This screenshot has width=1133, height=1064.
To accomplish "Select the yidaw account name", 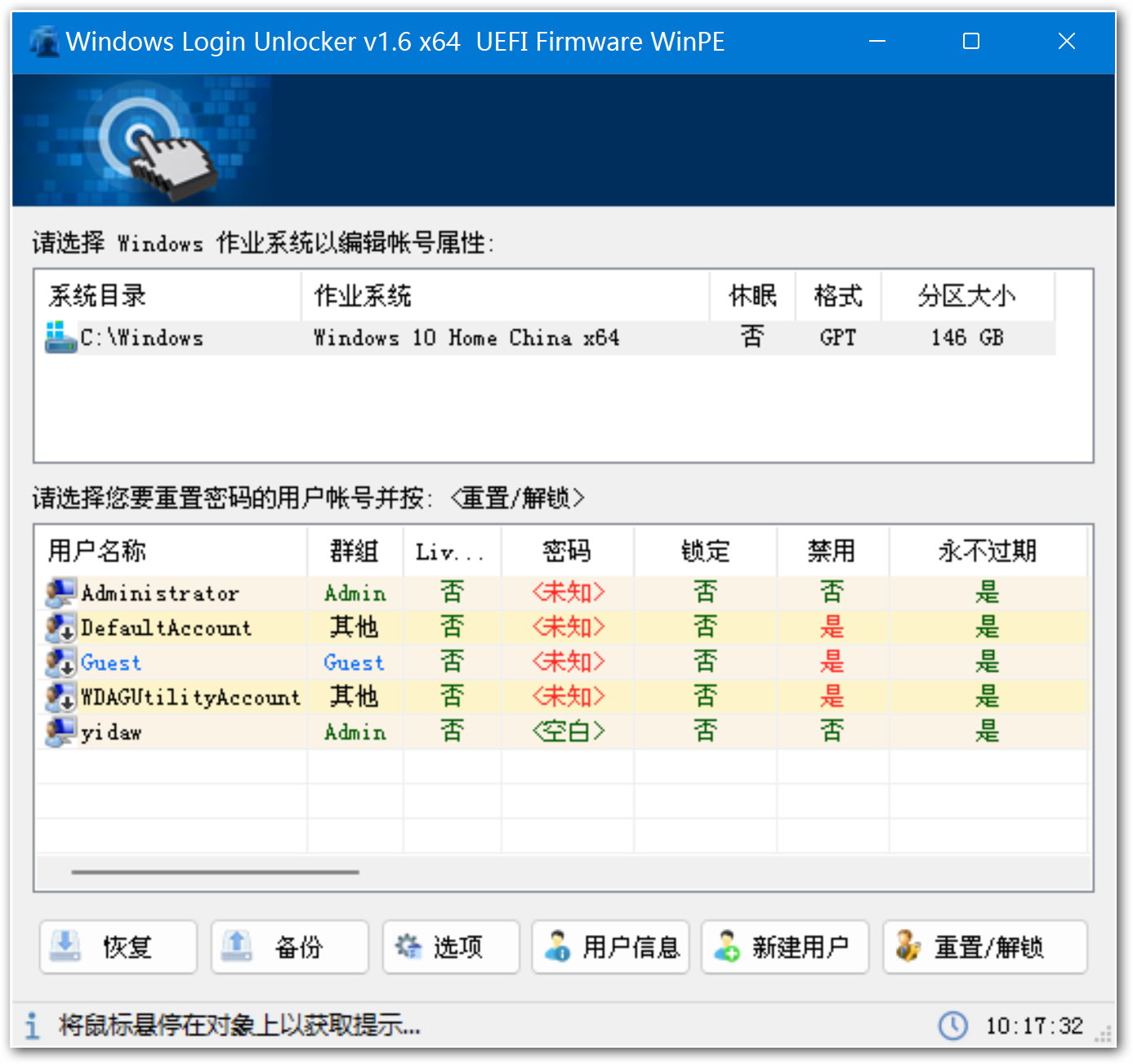I will coord(111,732).
